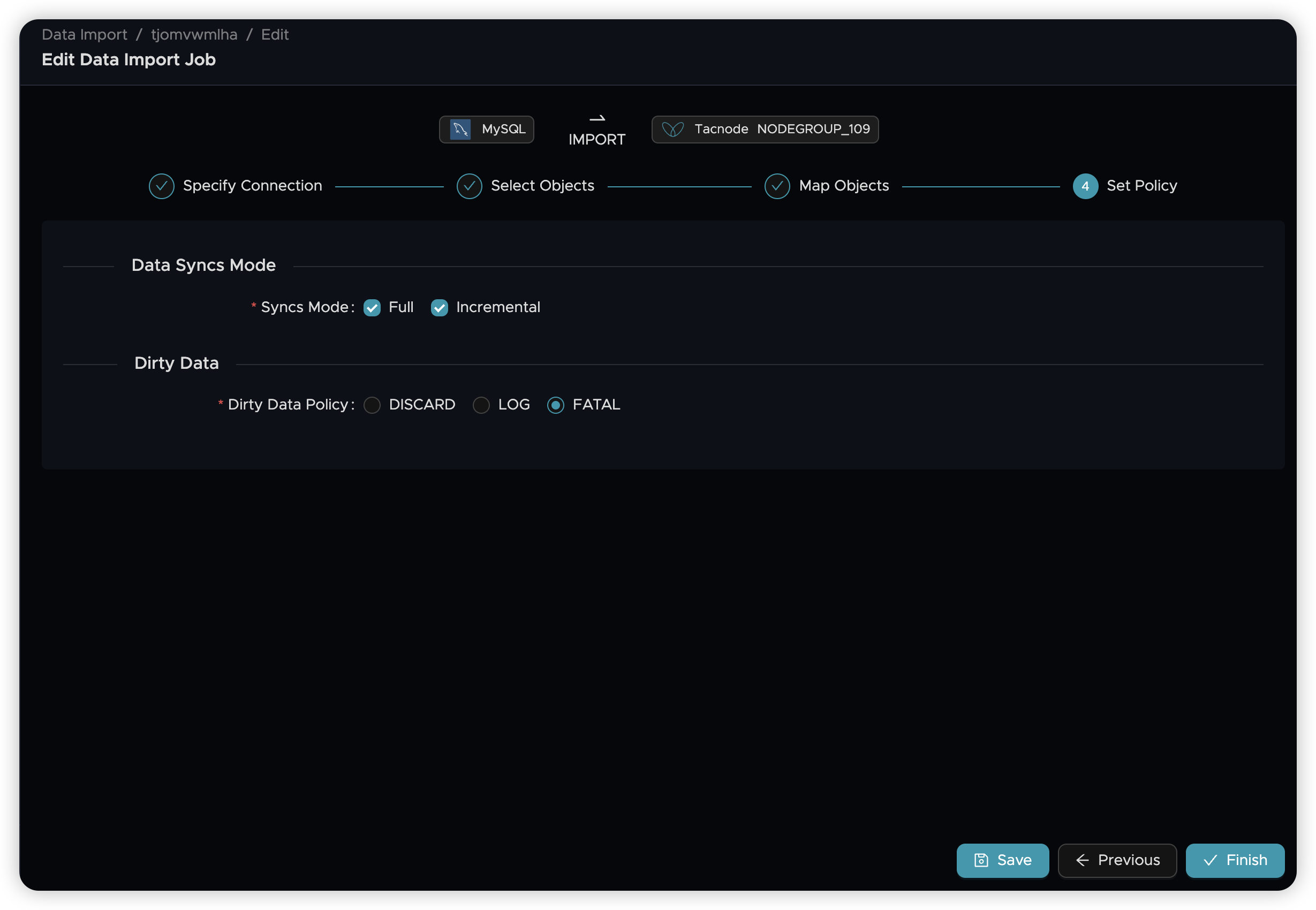Image resolution: width=1316 pixels, height=910 pixels.
Task: Click the MySQL dolphin source icon
Action: [460, 130]
